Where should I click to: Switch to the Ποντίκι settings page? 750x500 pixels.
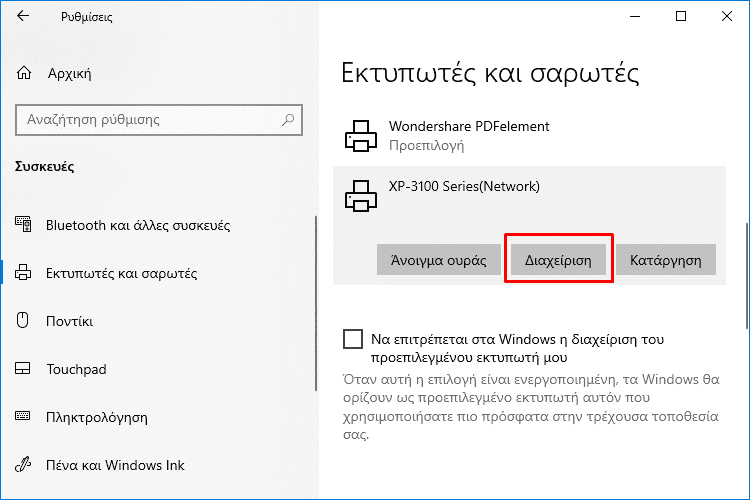click(69, 321)
